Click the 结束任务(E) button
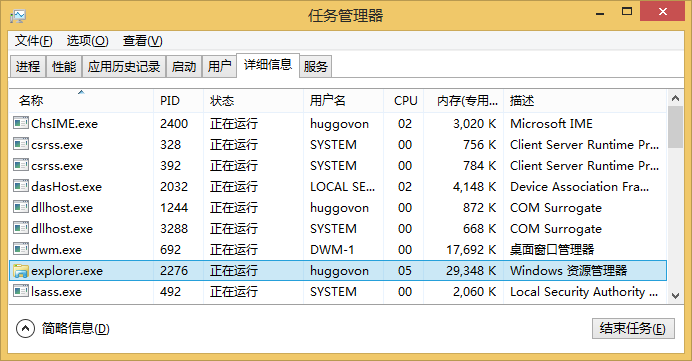 click(633, 328)
